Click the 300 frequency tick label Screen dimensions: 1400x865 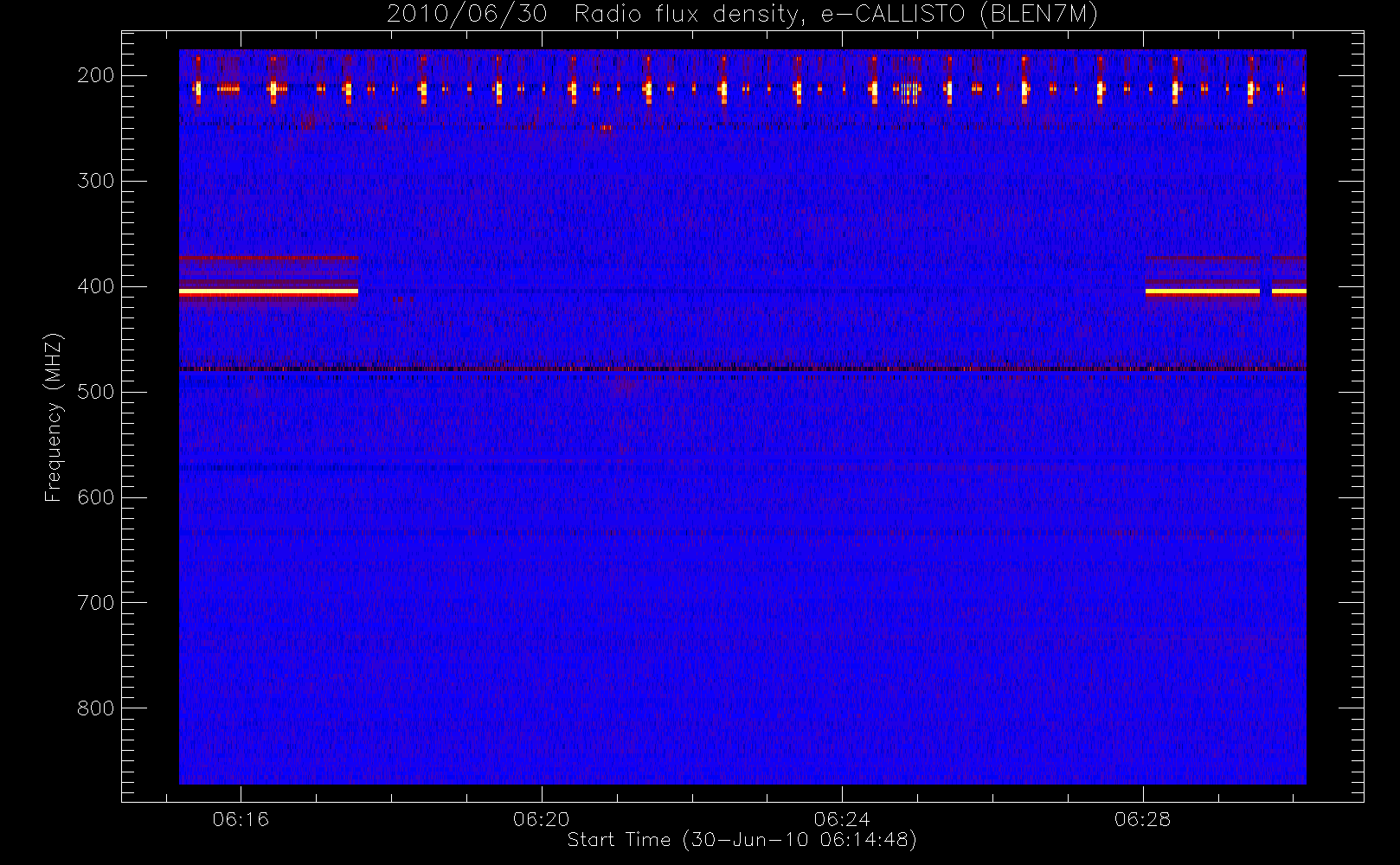[x=95, y=181]
